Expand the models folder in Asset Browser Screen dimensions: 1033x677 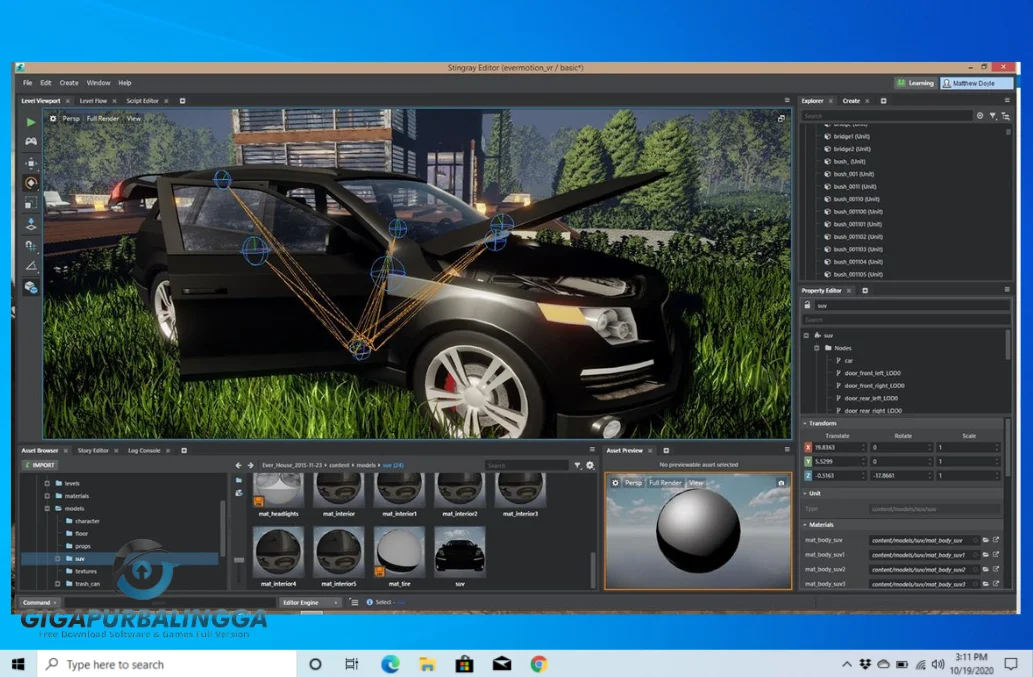click(45, 510)
